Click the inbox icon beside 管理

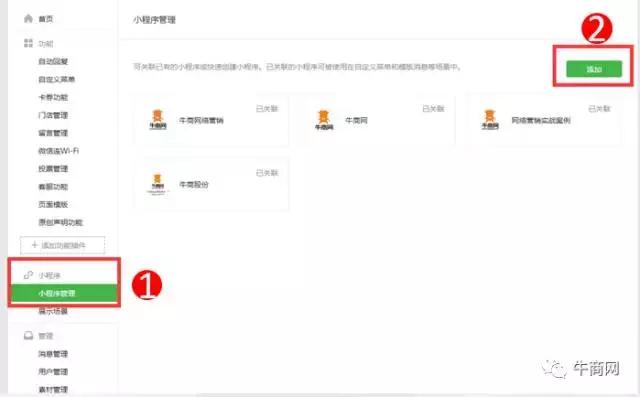click(x=28, y=336)
